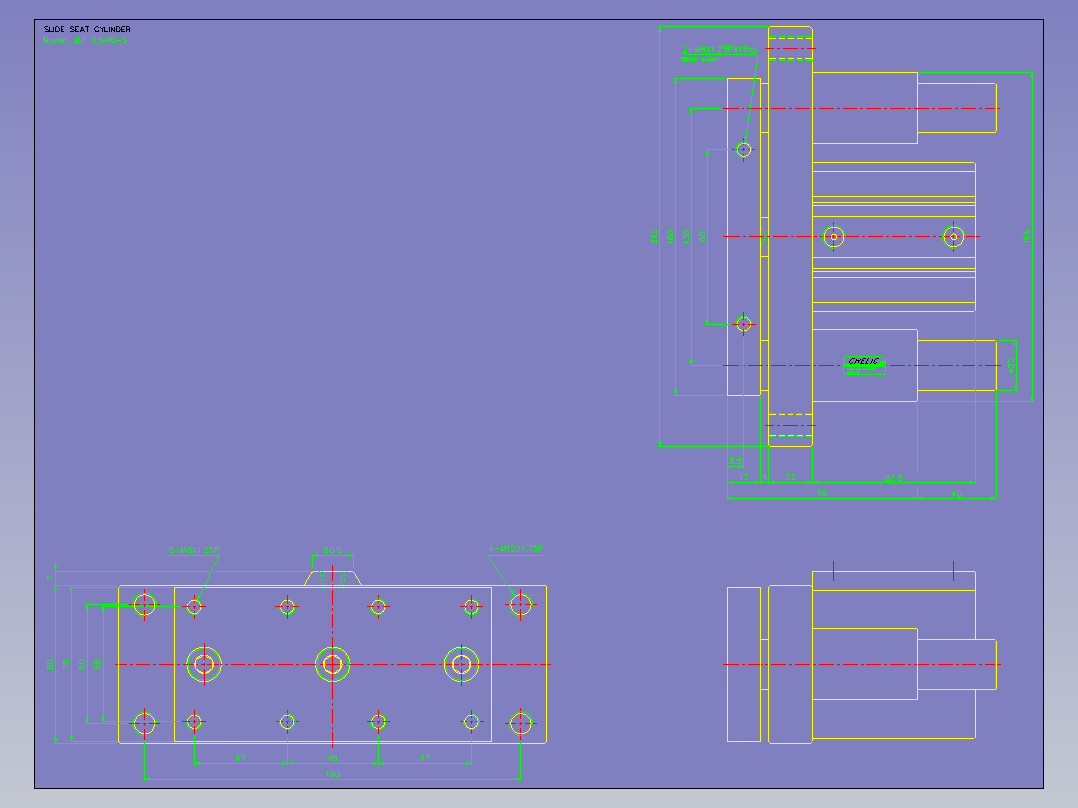1078x808 pixels.
Task: Click the '8-M8X1.25P' thread callout
Action: click(194, 550)
